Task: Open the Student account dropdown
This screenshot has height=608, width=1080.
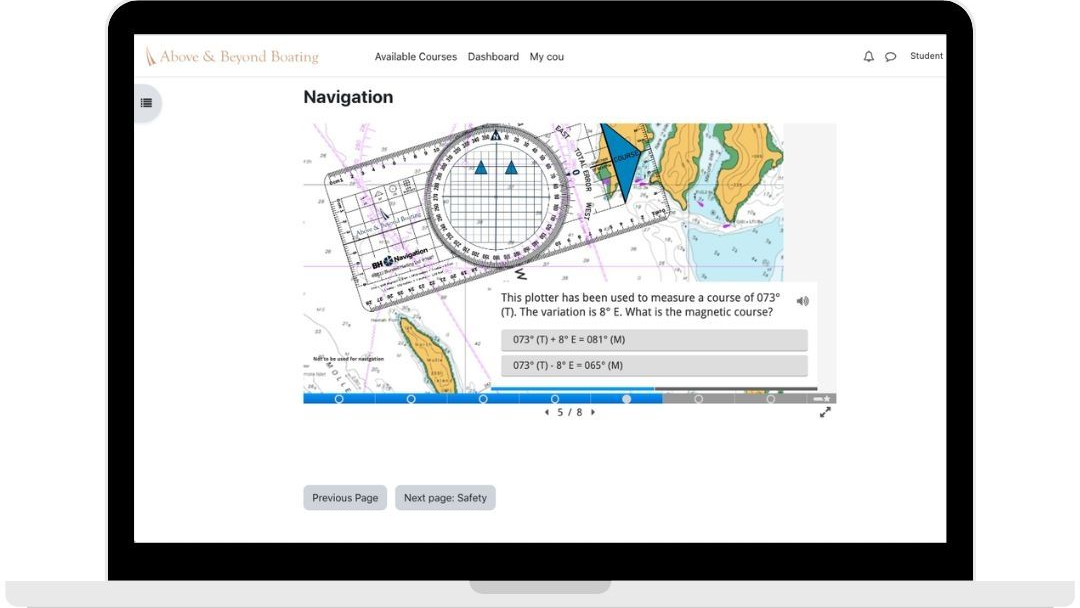Action: click(x=926, y=56)
